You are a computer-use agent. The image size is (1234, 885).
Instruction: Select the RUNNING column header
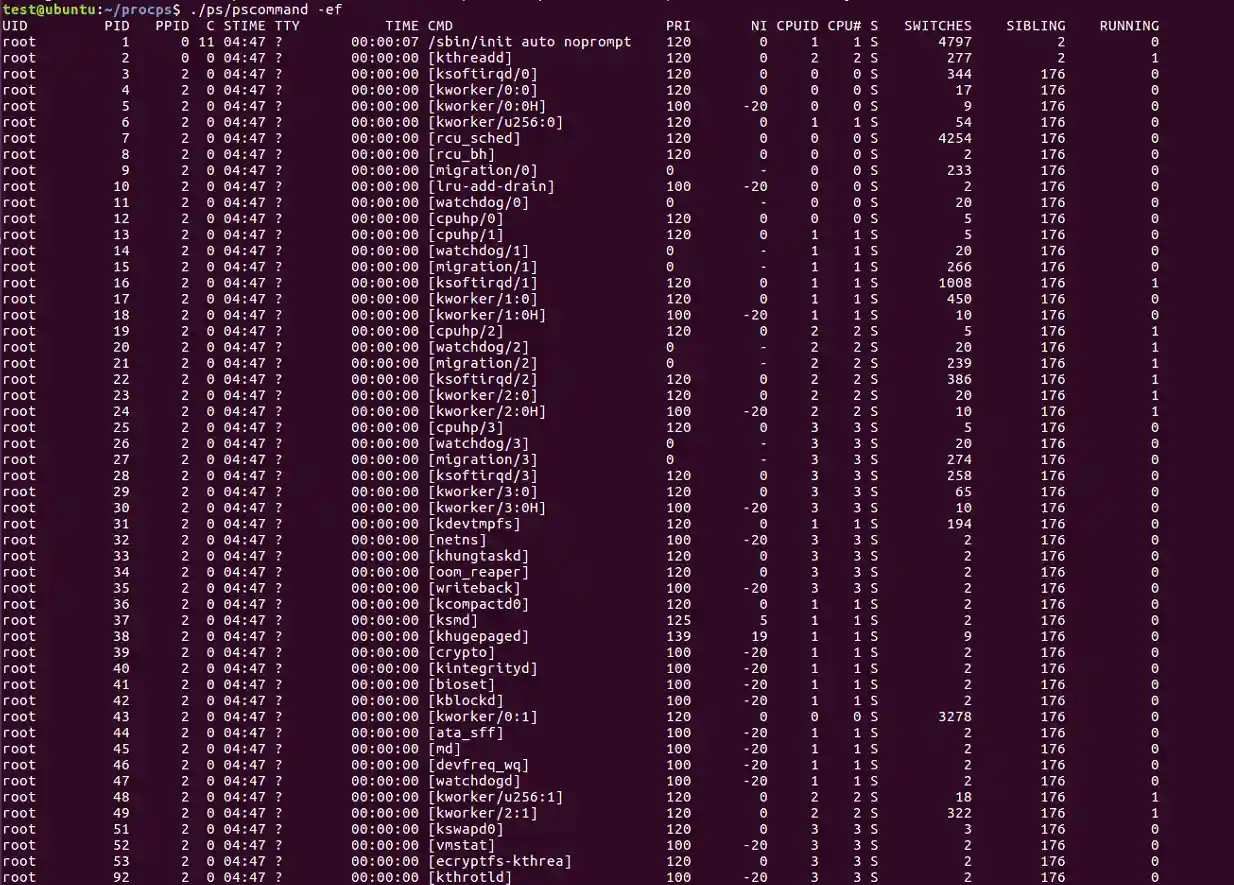1129,25
